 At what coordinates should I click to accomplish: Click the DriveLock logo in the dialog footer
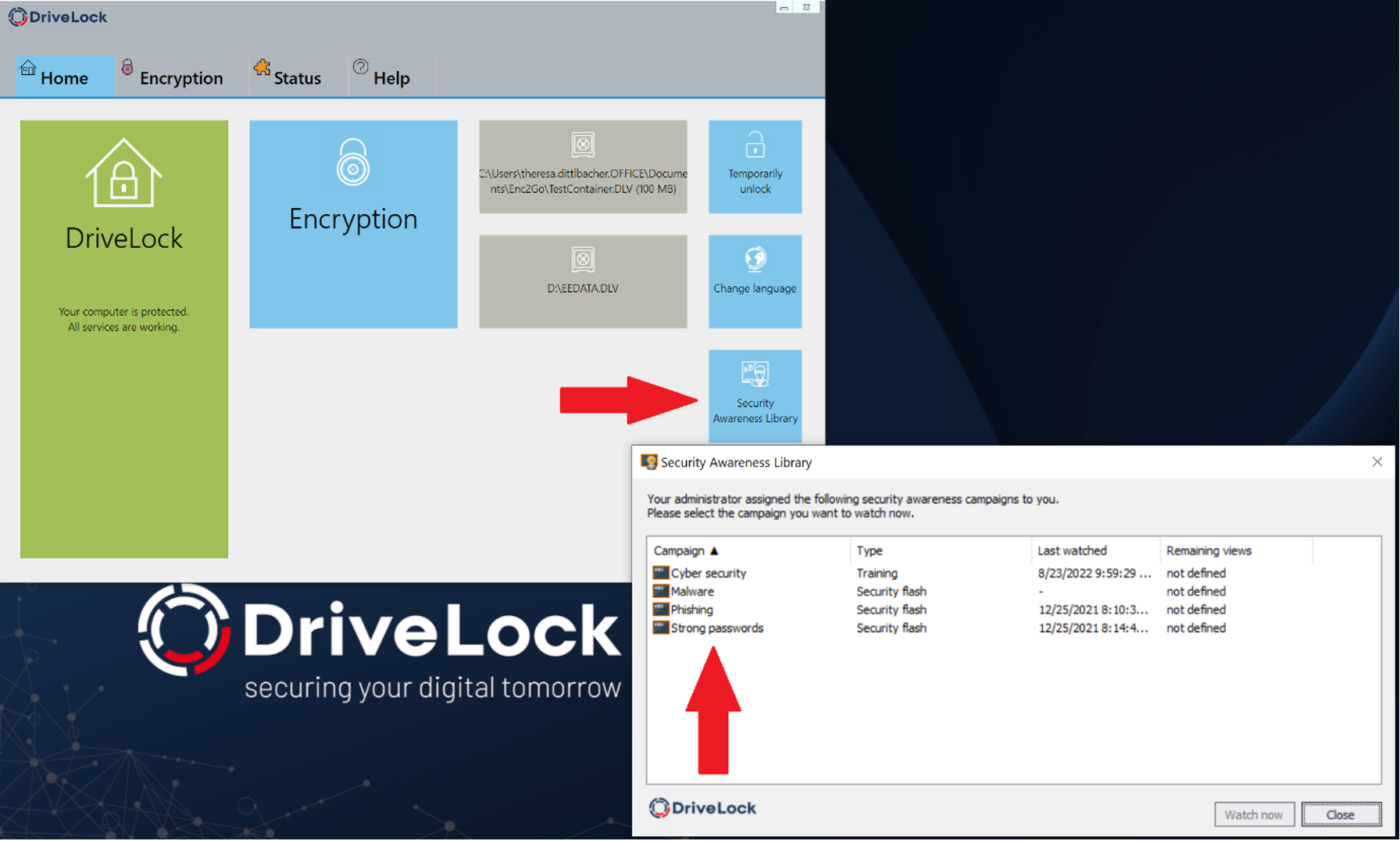[x=702, y=807]
